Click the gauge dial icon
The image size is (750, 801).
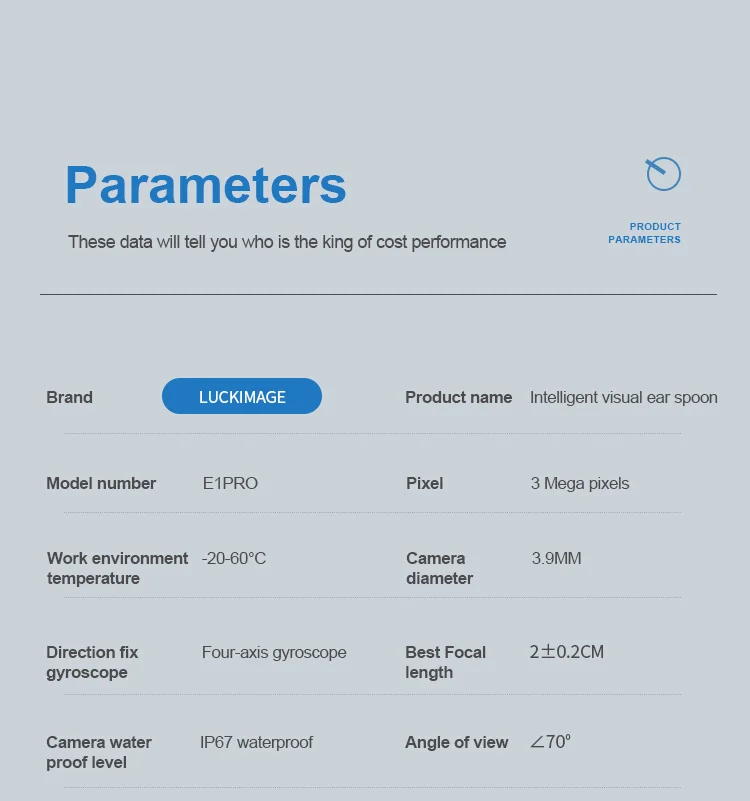[663, 174]
